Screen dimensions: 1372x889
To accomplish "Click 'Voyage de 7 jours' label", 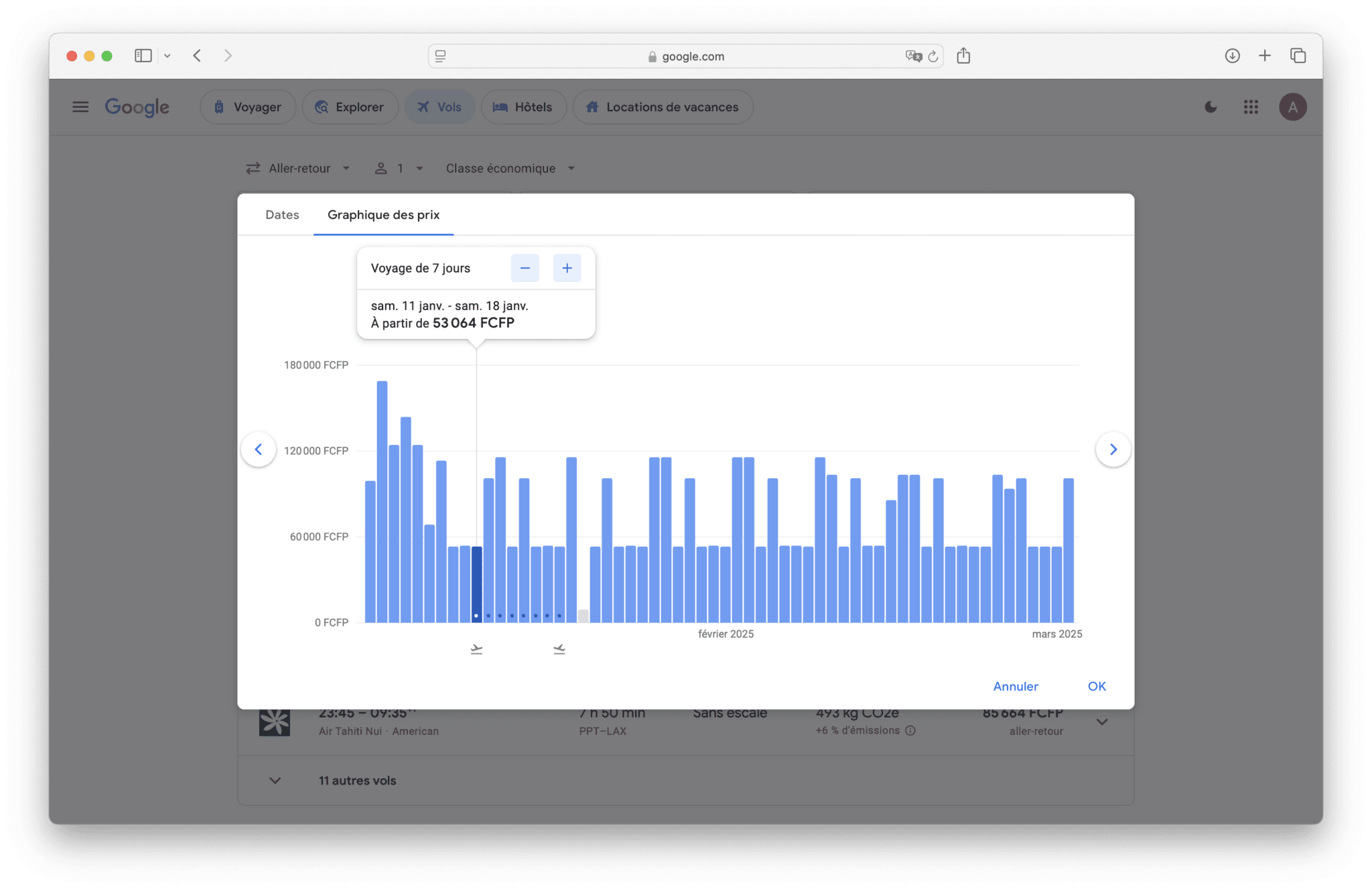I will 421,269.
